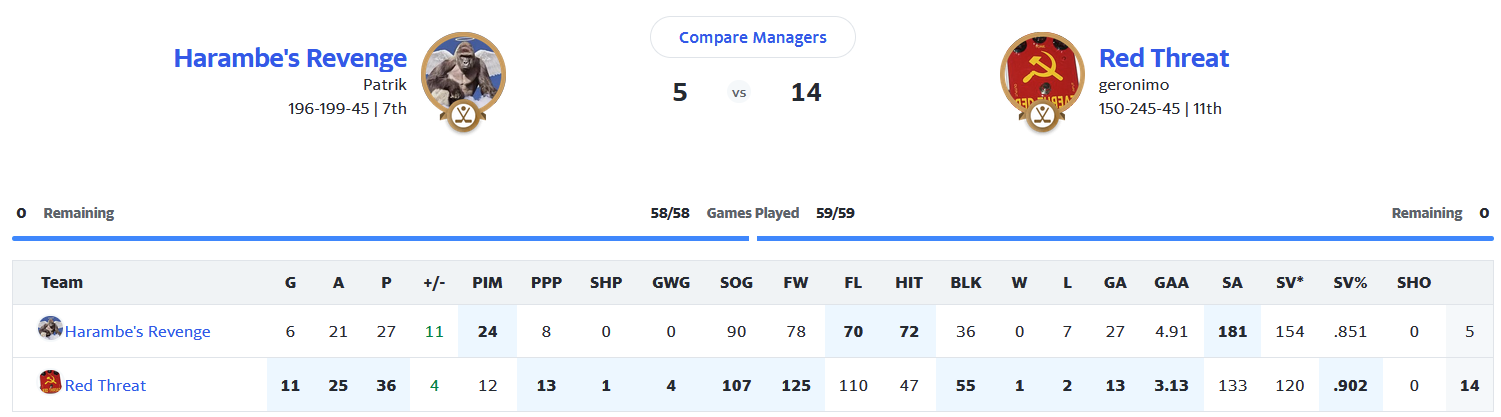Open Red Threat team heading link
1501x417 pixels.
(x=1163, y=58)
